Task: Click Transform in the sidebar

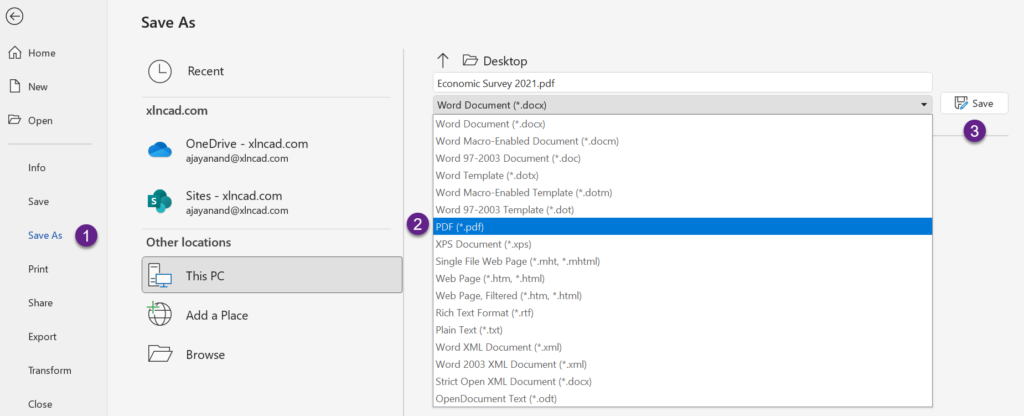Action: (x=50, y=370)
